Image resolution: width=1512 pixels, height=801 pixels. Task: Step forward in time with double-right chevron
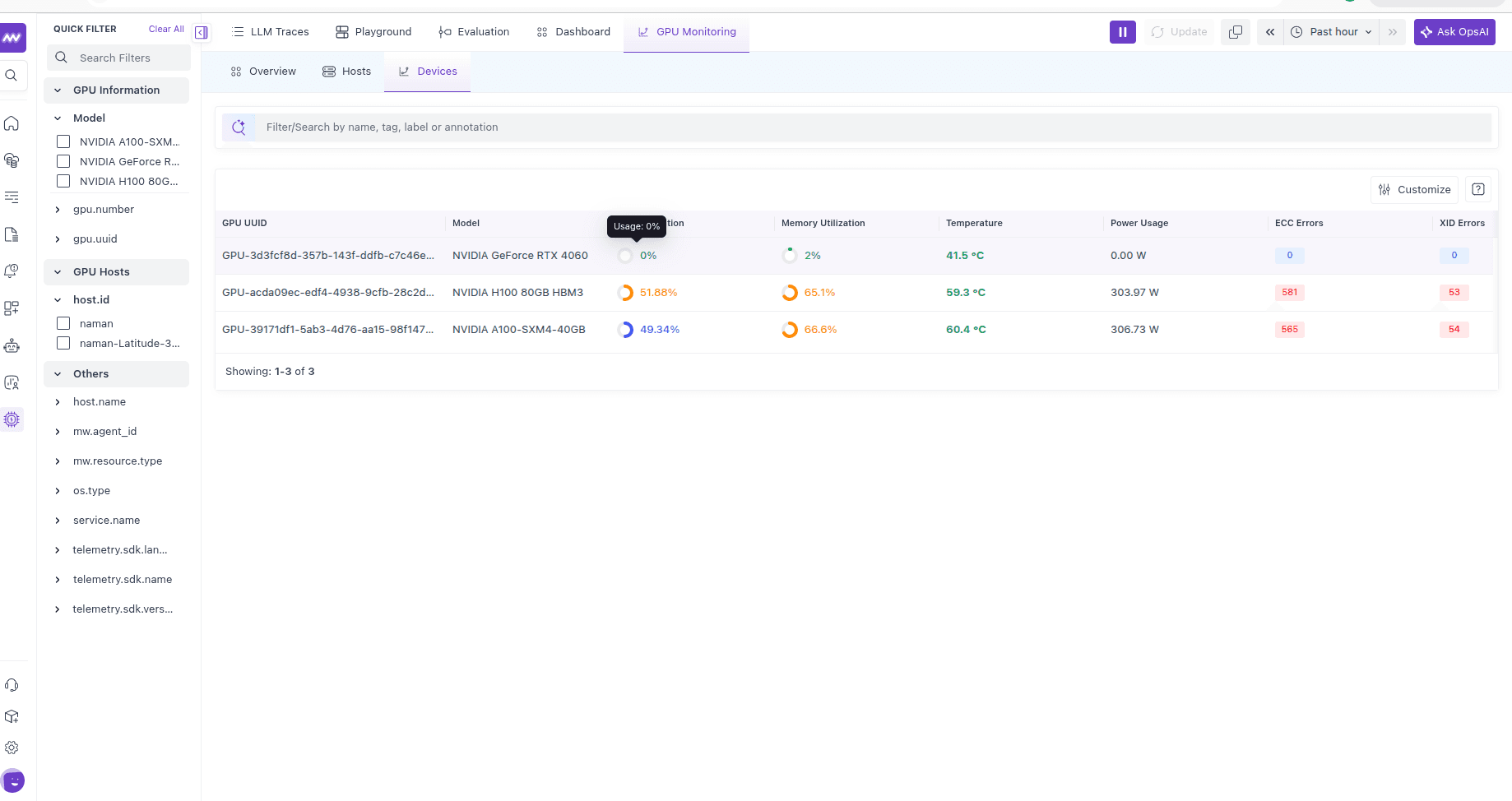[1393, 32]
